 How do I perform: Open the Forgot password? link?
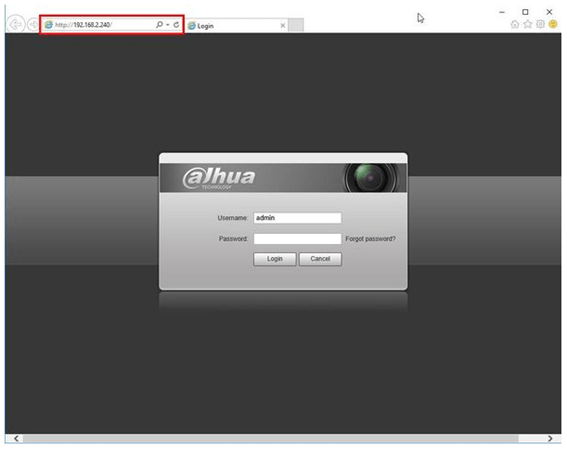click(370, 239)
